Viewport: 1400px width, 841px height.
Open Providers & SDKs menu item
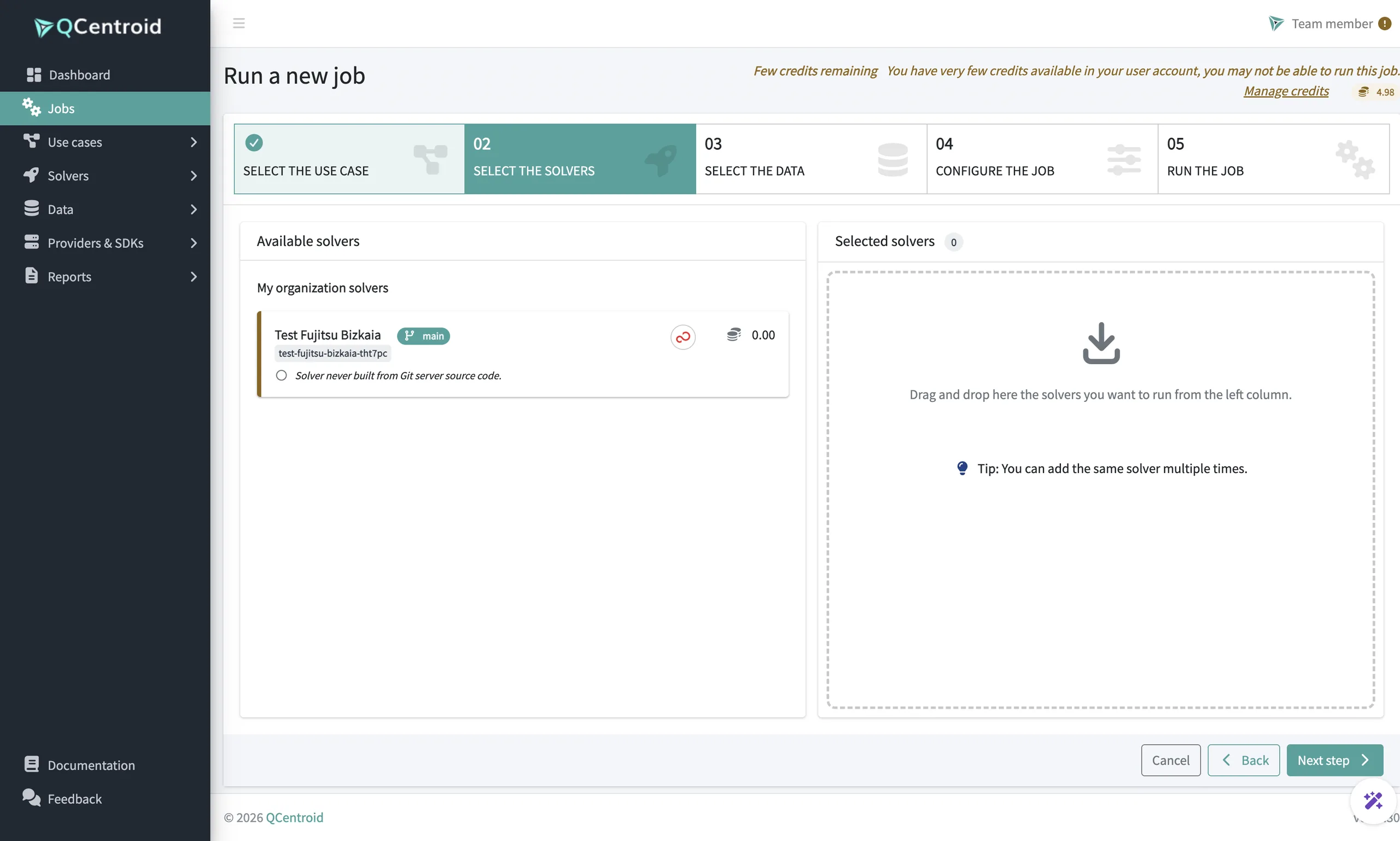click(105, 243)
